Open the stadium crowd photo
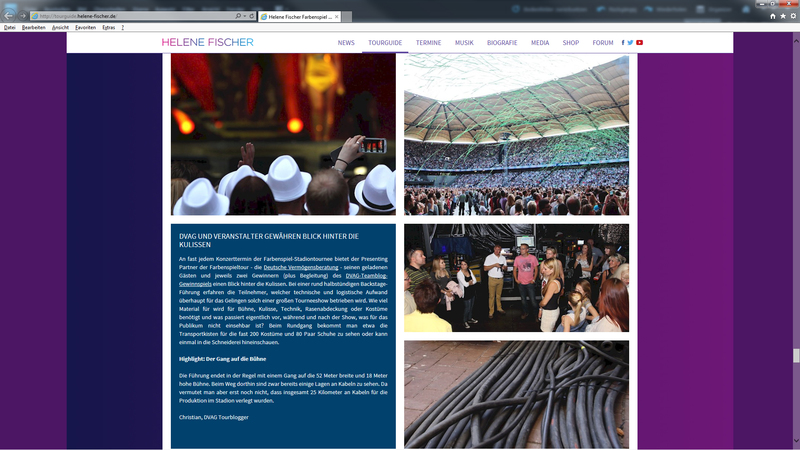The height and width of the screenshot is (450, 800). [516, 135]
